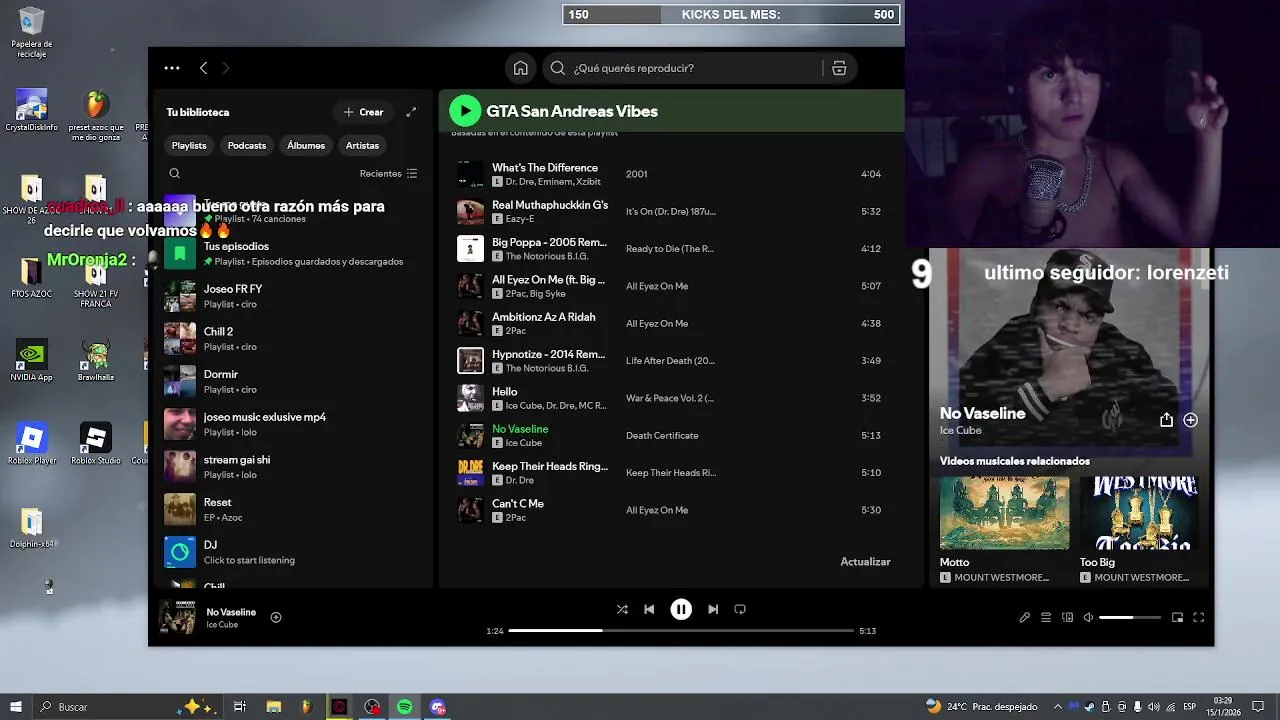Skip to the next track
Screen dimensions: 1280x720
713,609
